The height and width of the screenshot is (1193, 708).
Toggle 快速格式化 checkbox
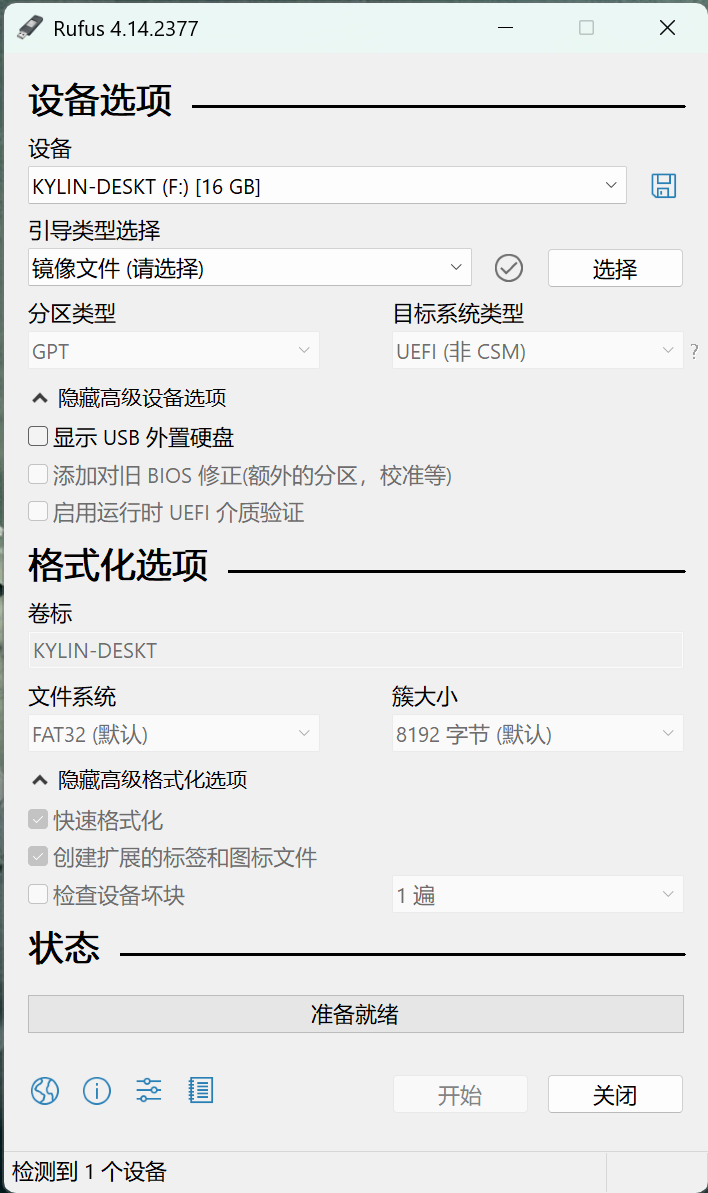pyautogui.click(x=38, y=819)
